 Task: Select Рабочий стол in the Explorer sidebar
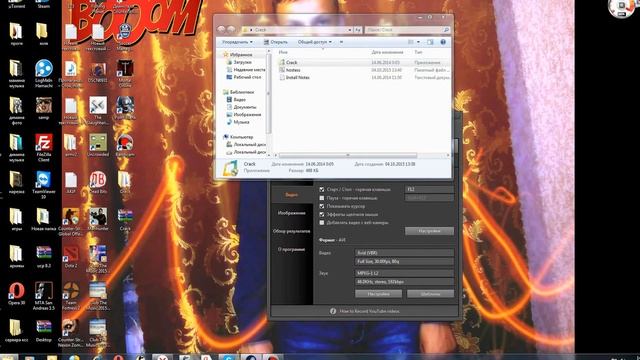click(244, 77)
